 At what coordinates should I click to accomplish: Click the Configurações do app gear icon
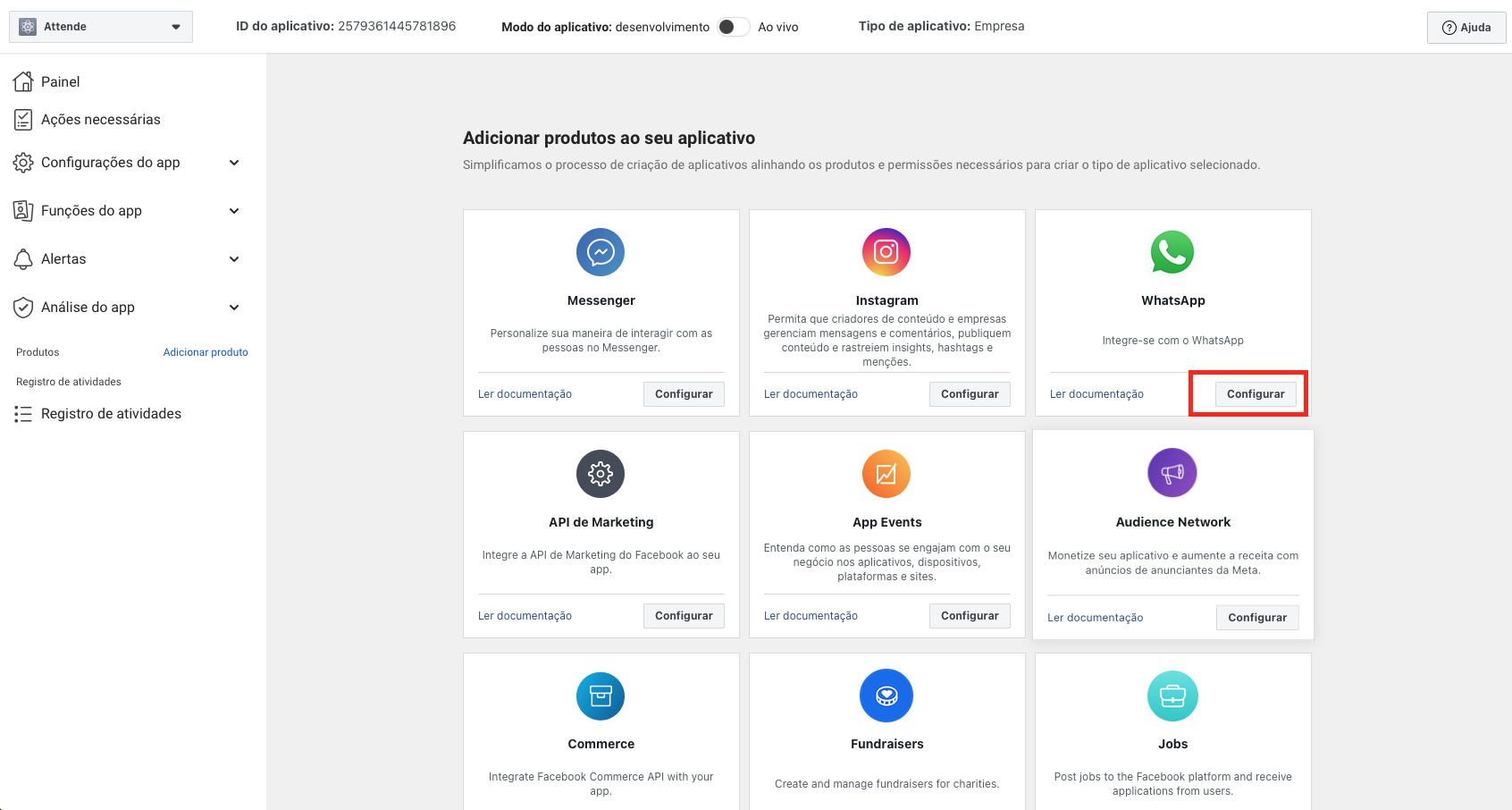click(23, 163)
